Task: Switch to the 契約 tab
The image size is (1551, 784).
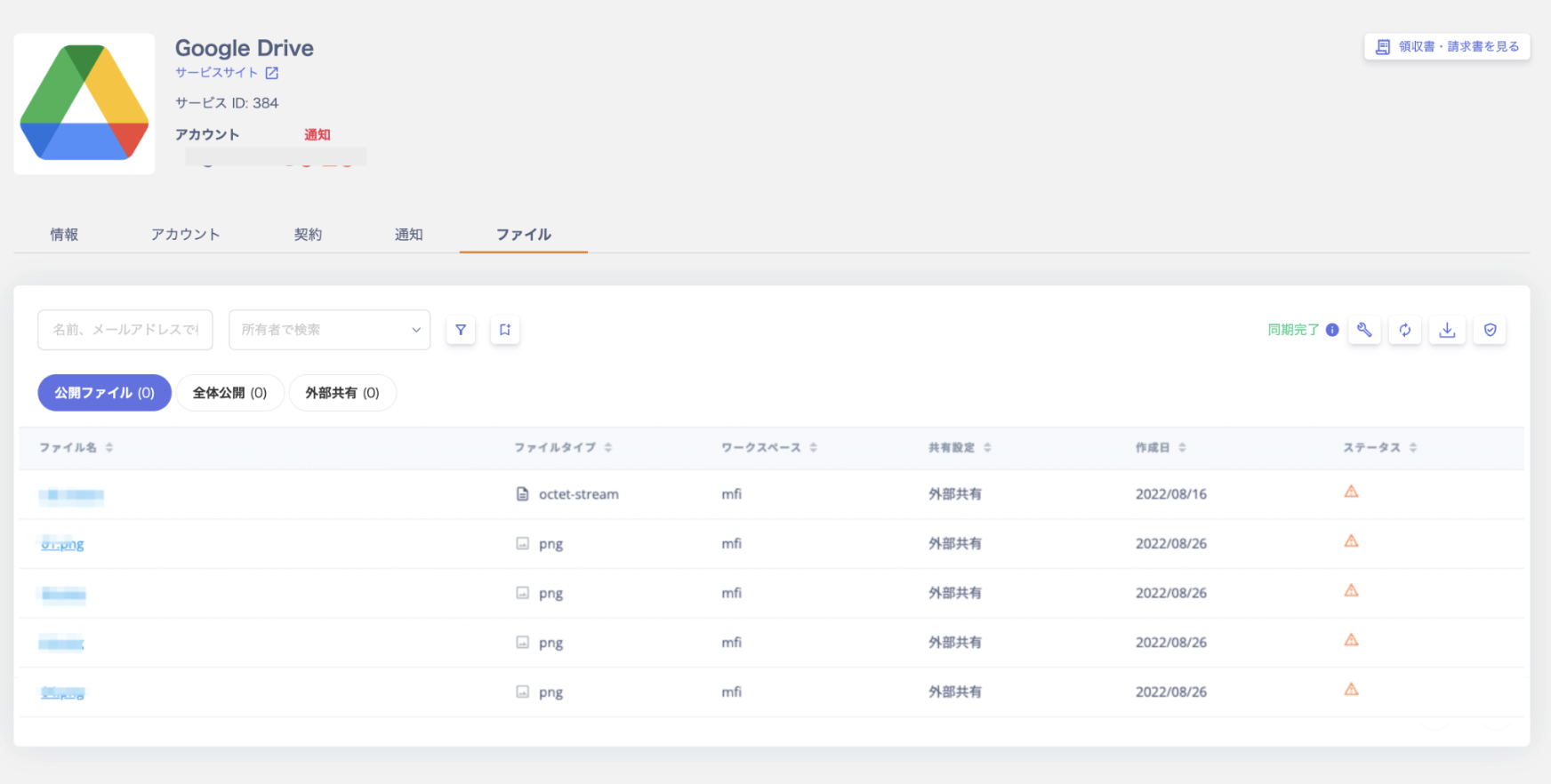Action: click(x=308, y=235)
